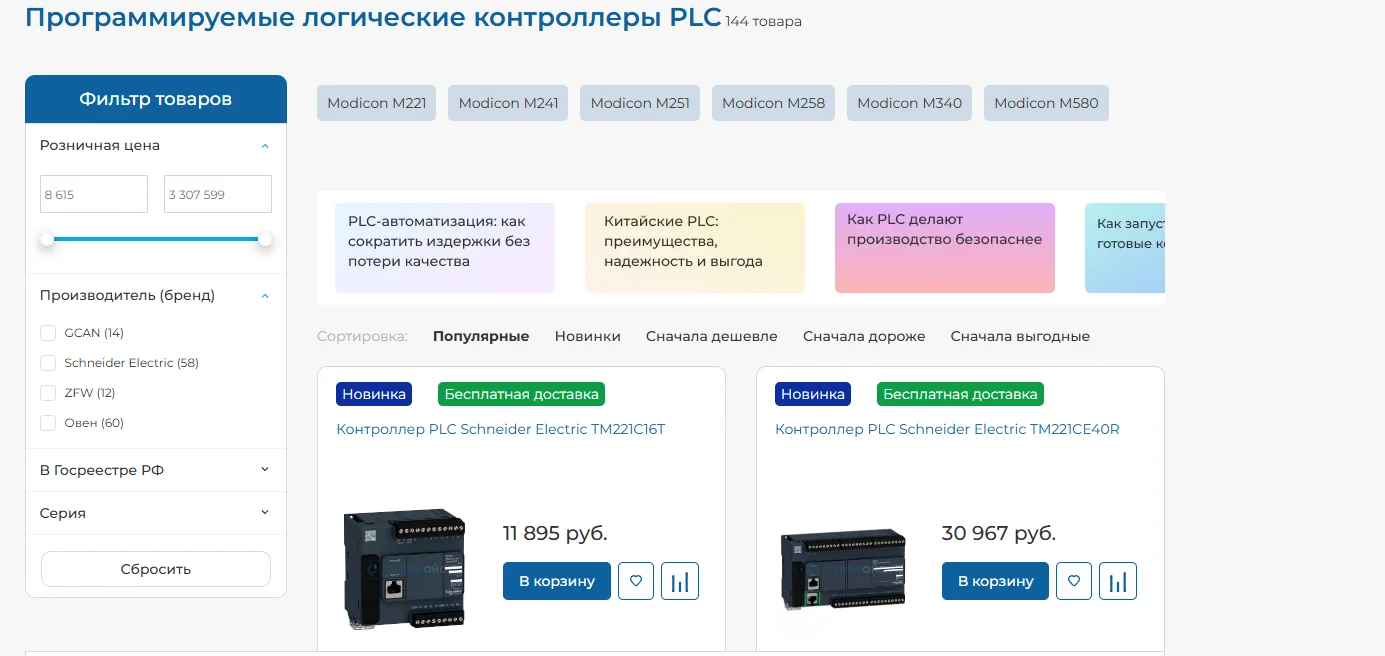Viewport: 1385px width, 656px height.
Task: Enable the ZFW (12) filter checkbox
Action: [x=48, y=393]
